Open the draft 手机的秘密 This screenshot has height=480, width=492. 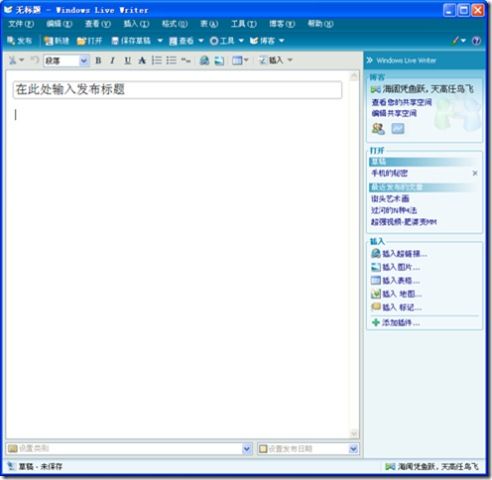pos(389,173)
